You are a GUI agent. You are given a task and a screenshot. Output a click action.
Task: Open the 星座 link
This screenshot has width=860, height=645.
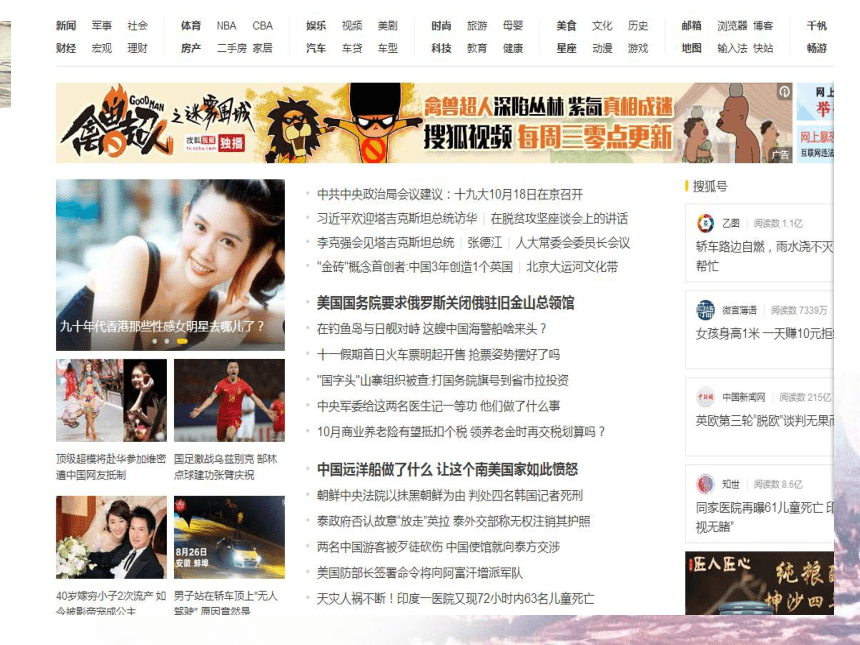click(566, 48)
